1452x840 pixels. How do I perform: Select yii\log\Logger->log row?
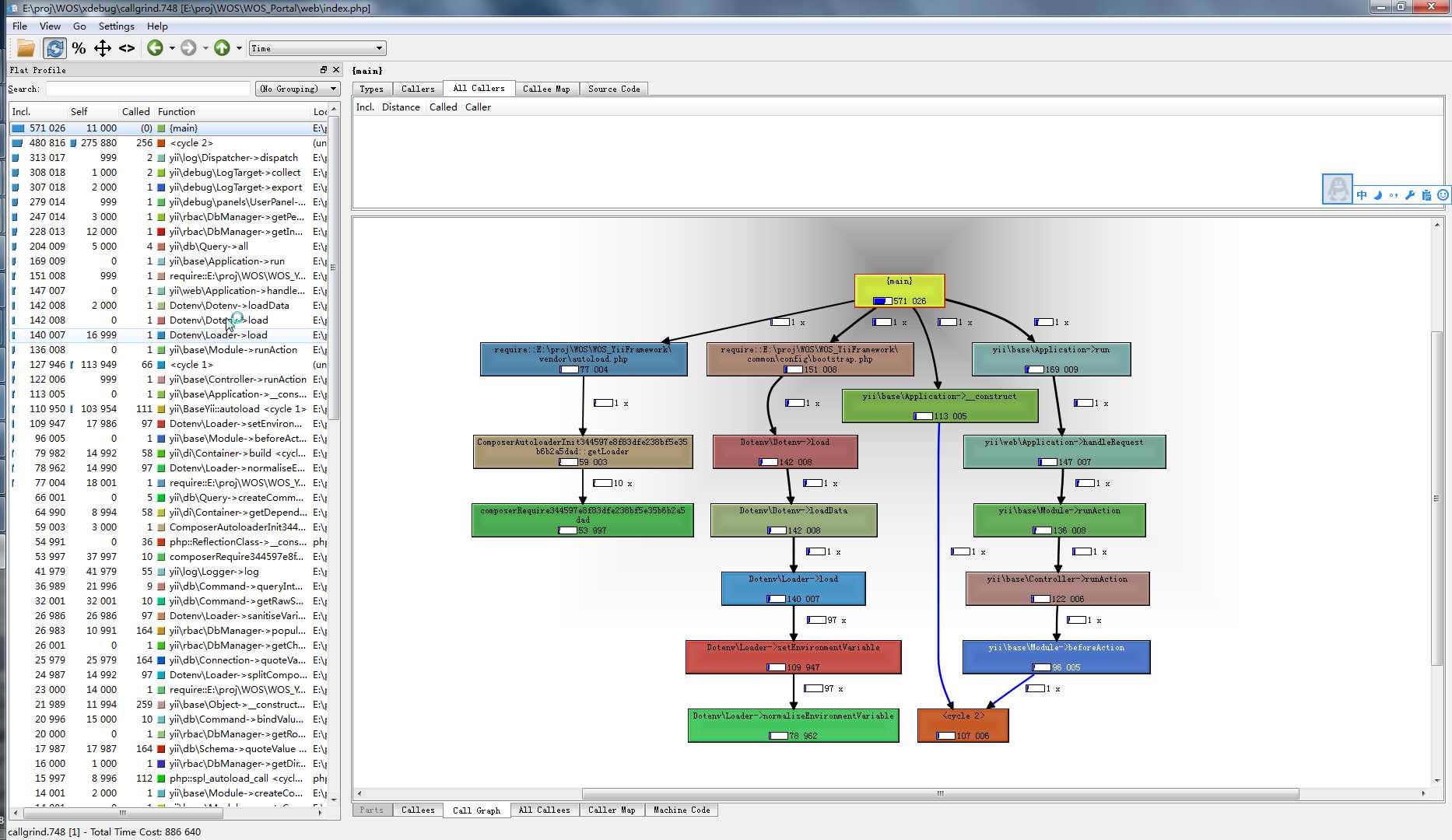[168, 572]
